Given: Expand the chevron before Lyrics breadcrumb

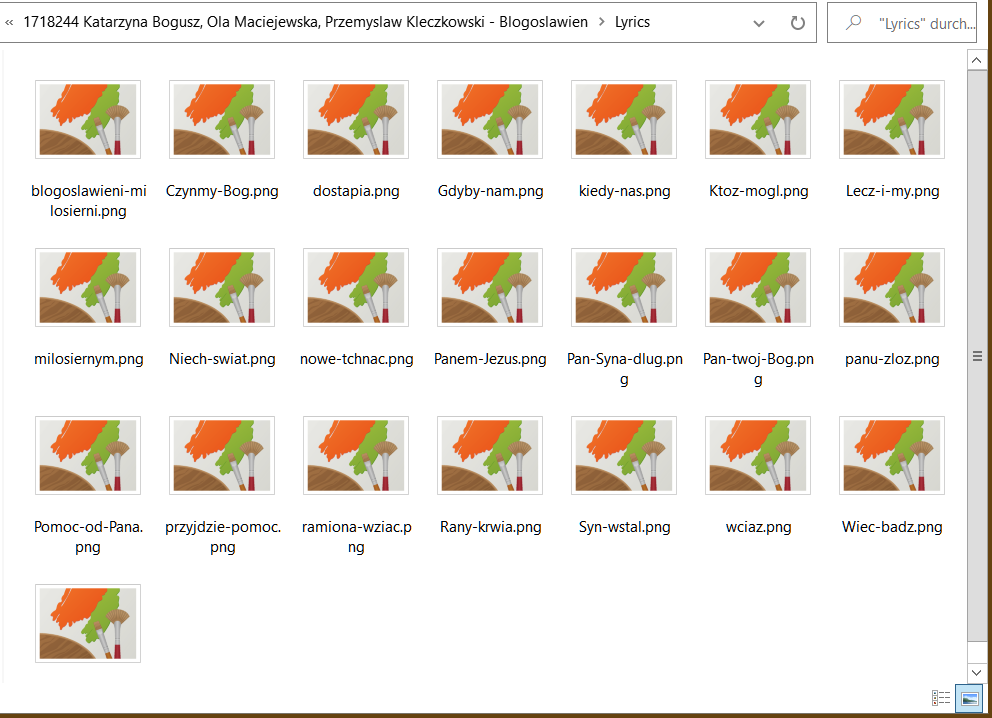Looking at the screenshot, I should pyautogui.click(x=602, y=22).
